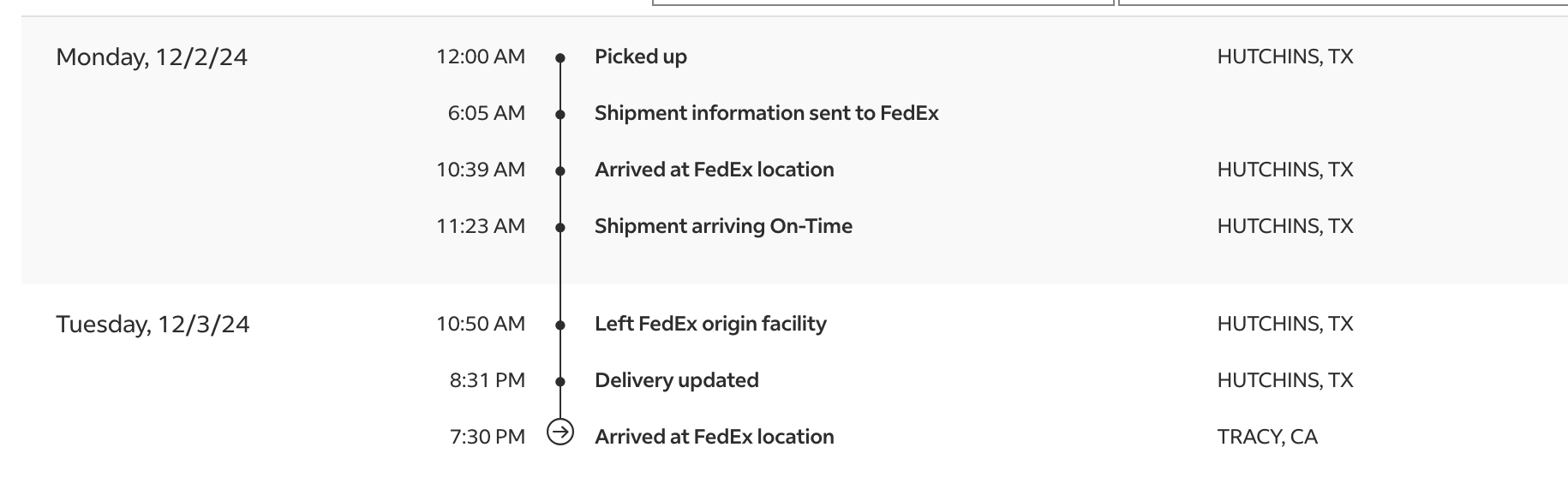
Task: Click HUTCHINS, TX beside Picked up
Action: pyautogui.click(x=1285, y=57)
